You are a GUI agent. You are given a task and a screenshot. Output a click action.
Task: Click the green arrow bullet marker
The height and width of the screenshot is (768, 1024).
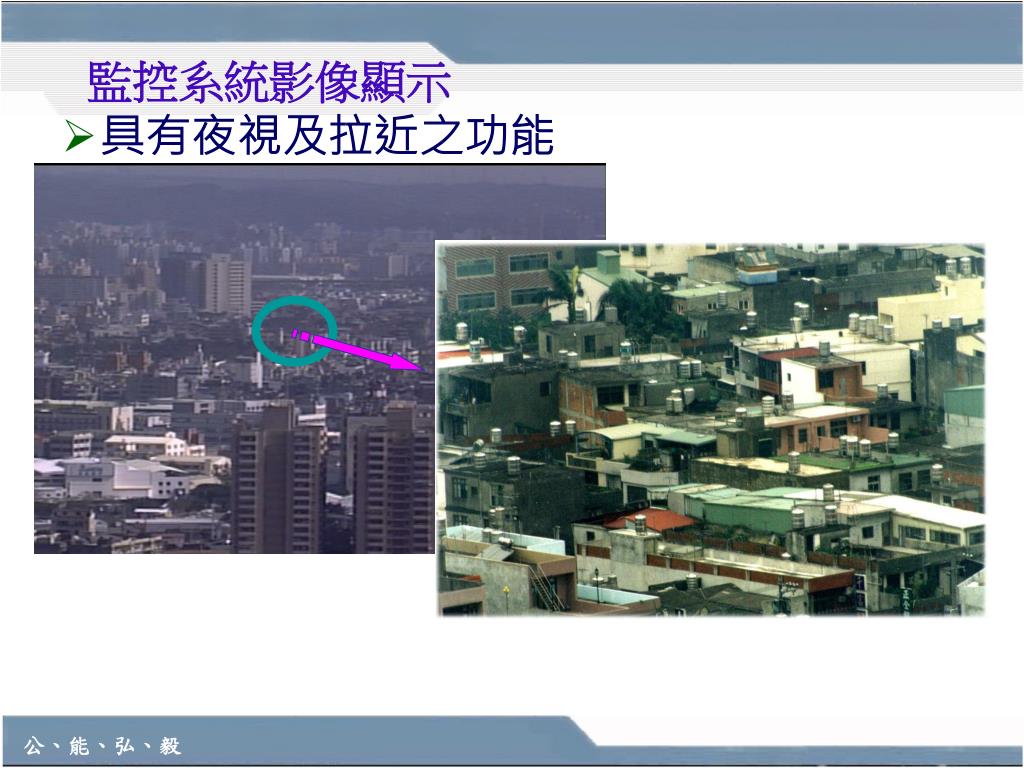(79, 136)
